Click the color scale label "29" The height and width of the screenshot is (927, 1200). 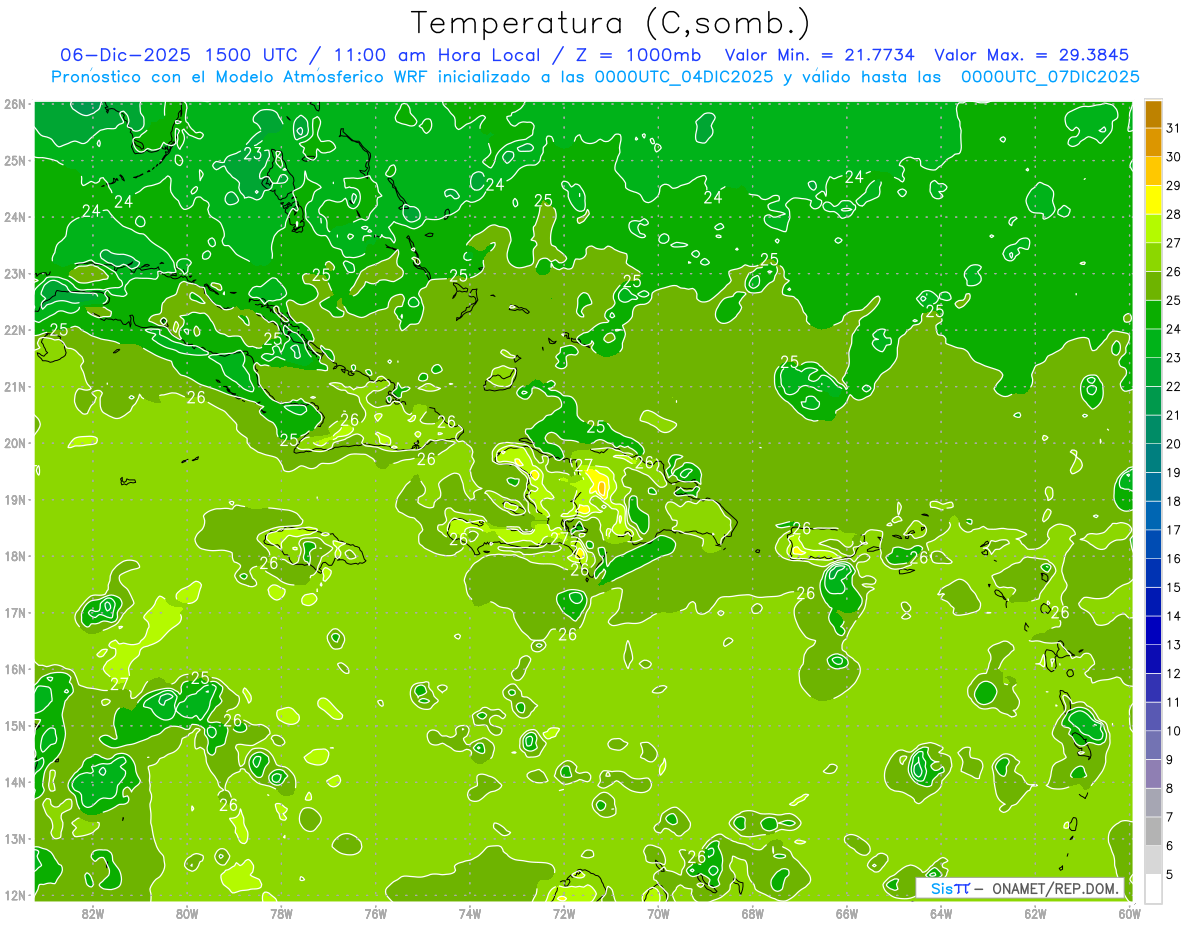coord(1174,185)
